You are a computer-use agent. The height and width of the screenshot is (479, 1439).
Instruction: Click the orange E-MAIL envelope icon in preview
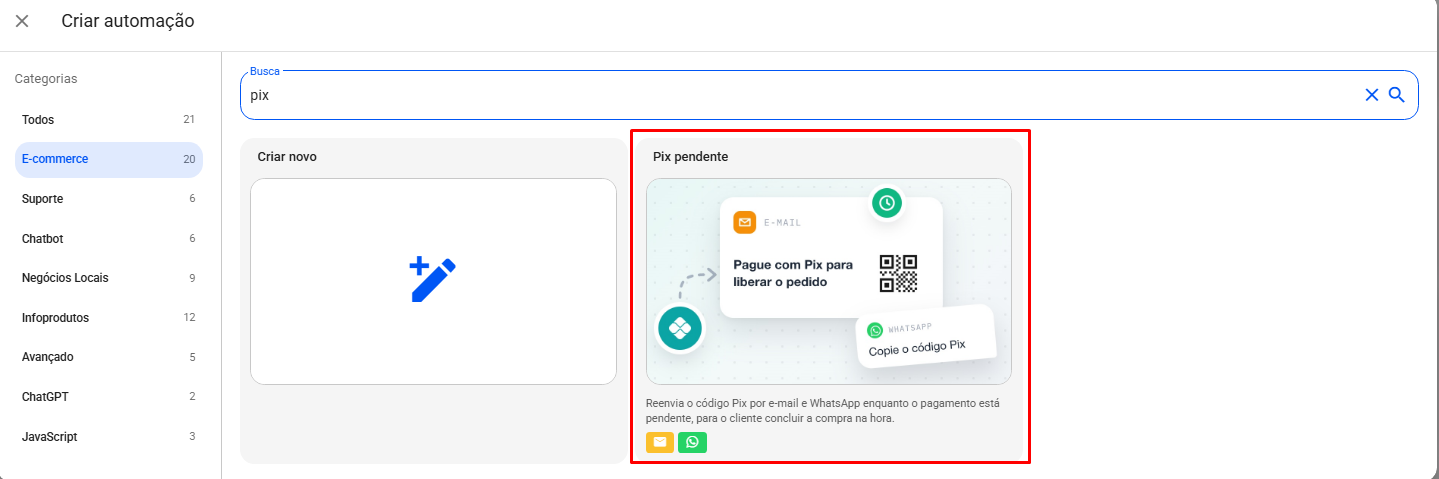(x=745, y=222)
